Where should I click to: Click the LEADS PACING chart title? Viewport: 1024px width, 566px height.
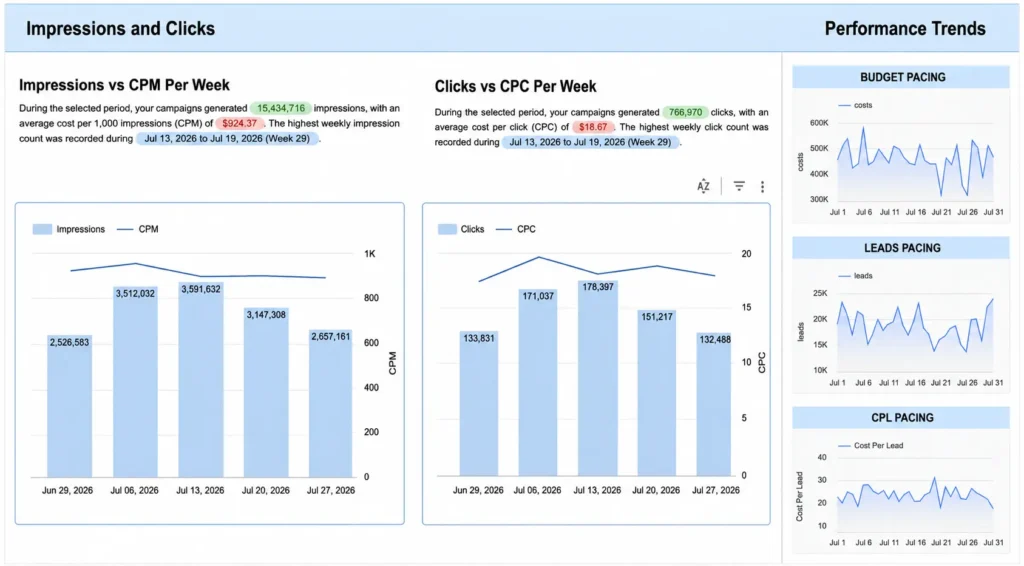(902, 248)
